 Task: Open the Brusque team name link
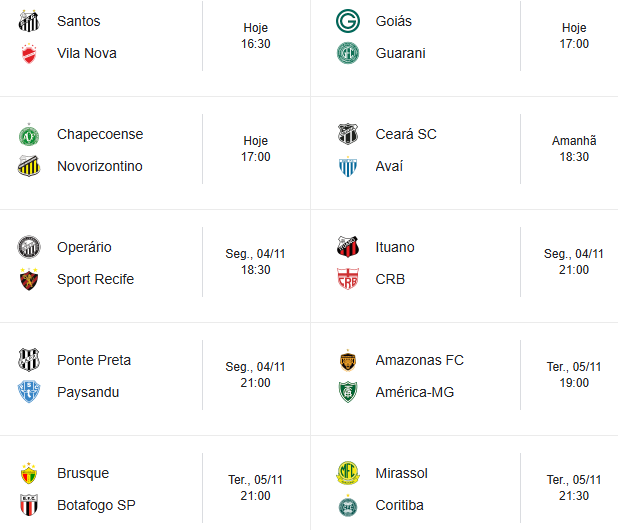83,473
